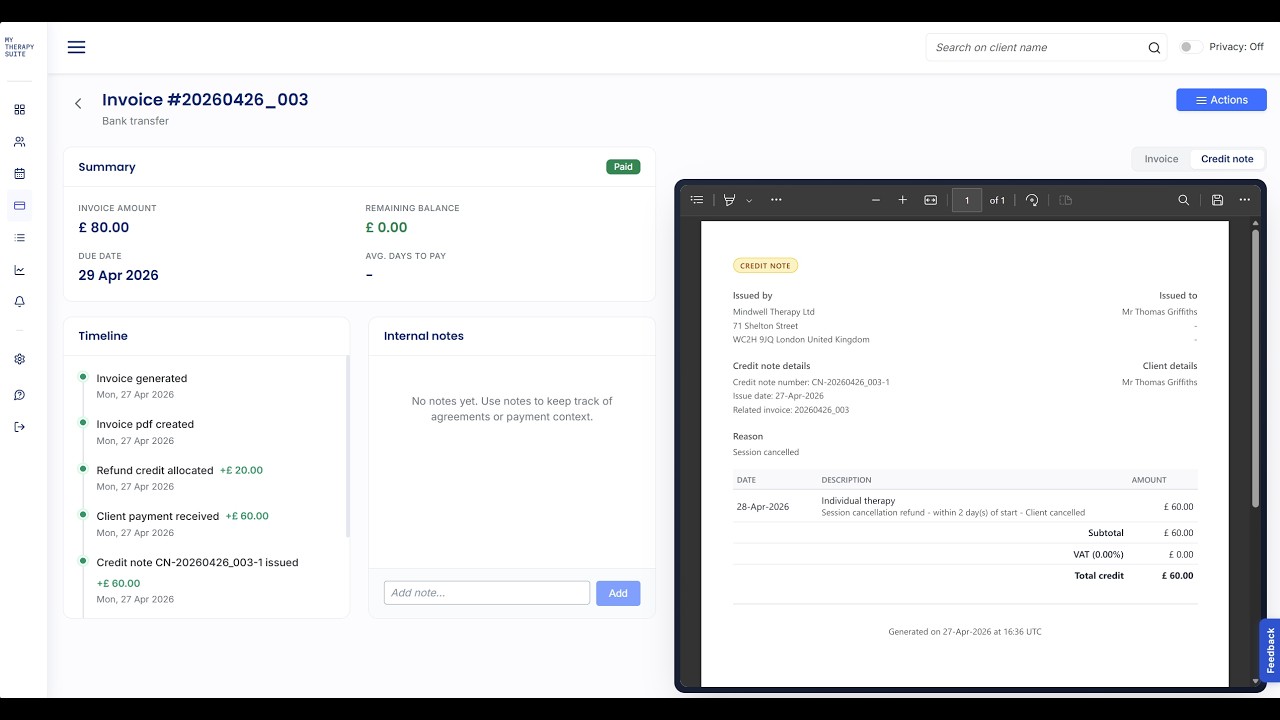Click the PDF viewer vertical scrollbar
Screen dimensions: 1280x720
tap(1256, 370)
